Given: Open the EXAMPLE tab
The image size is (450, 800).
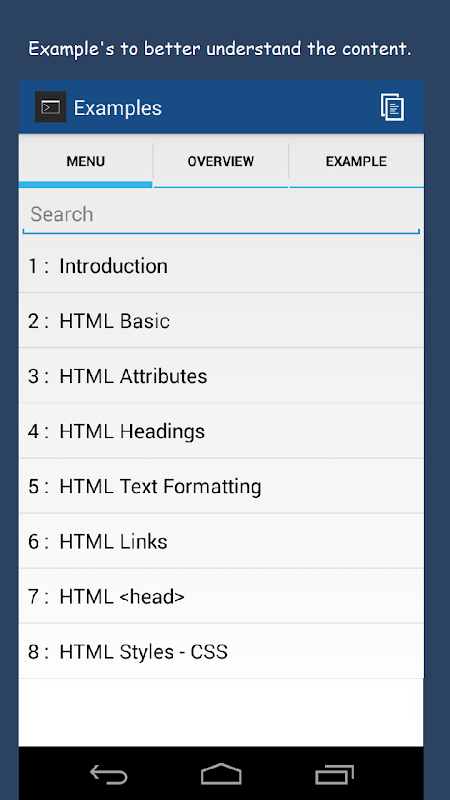Looking at the screenshot, I should [356, 161].
